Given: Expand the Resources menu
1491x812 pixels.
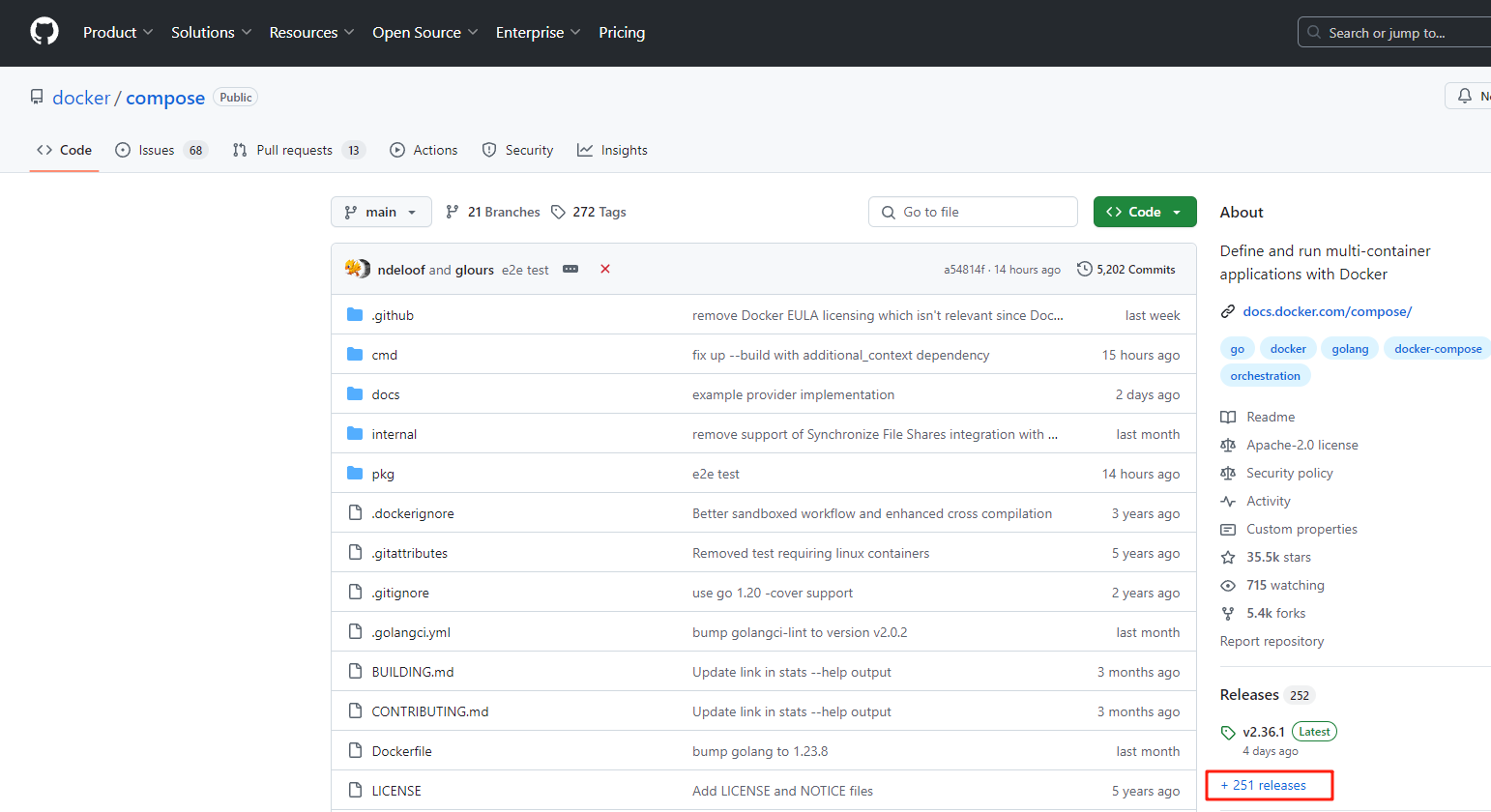Looking at the screenshot, I should pyautogui.click(x=312, y=33).
